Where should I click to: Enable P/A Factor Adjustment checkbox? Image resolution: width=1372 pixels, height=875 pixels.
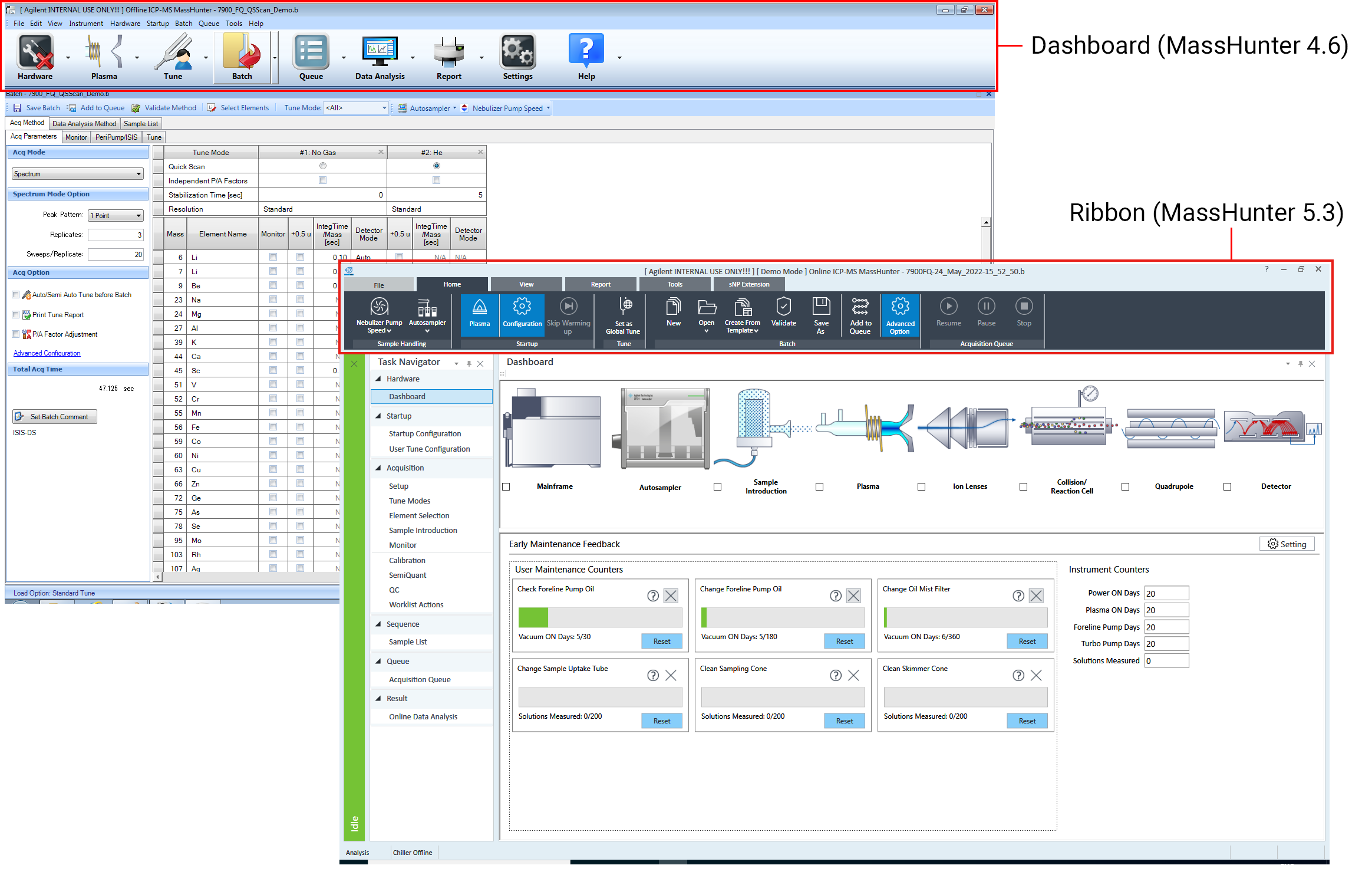coord(16,334)
